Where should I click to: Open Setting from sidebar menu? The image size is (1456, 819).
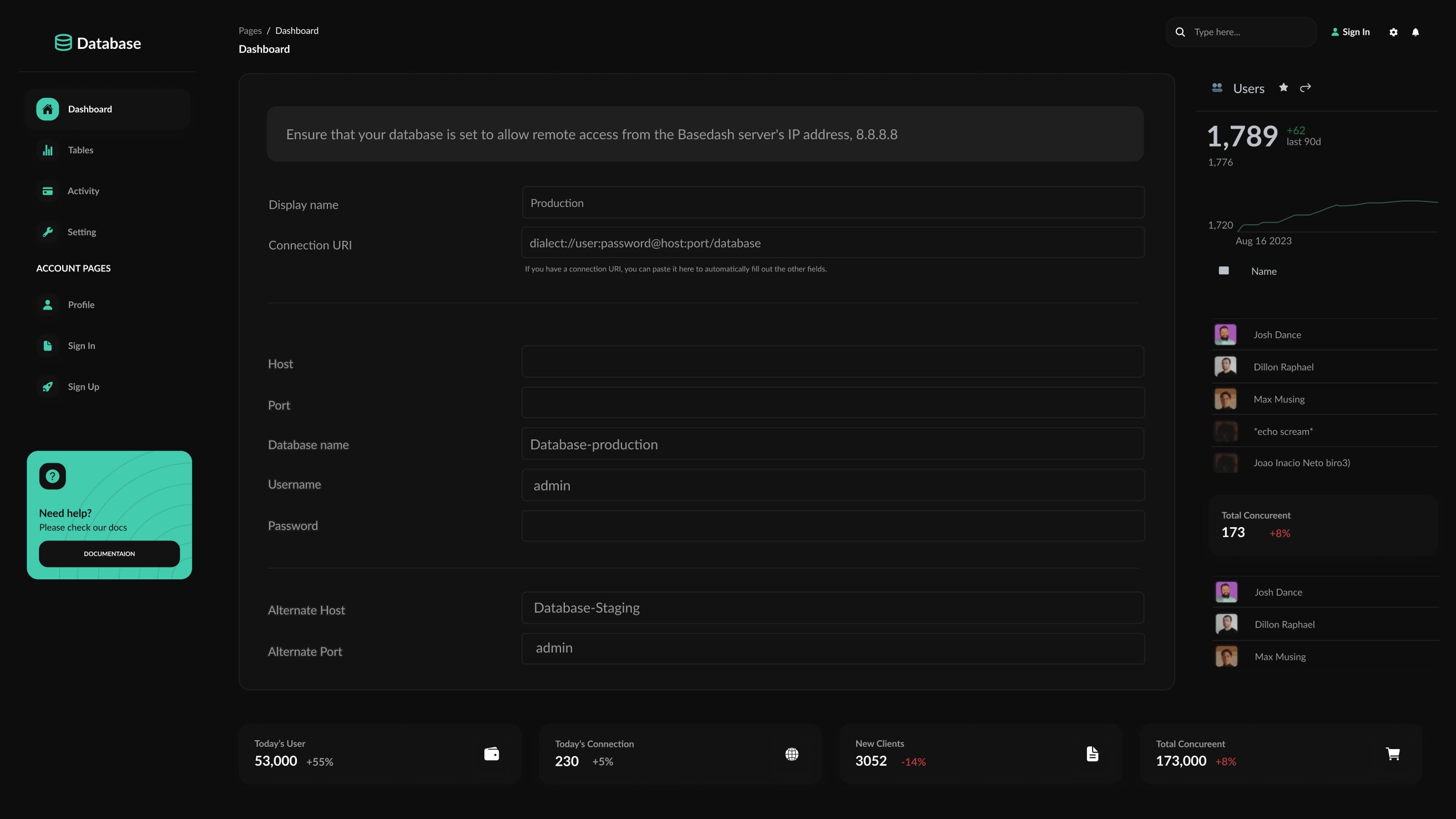(x=82, y=232)
